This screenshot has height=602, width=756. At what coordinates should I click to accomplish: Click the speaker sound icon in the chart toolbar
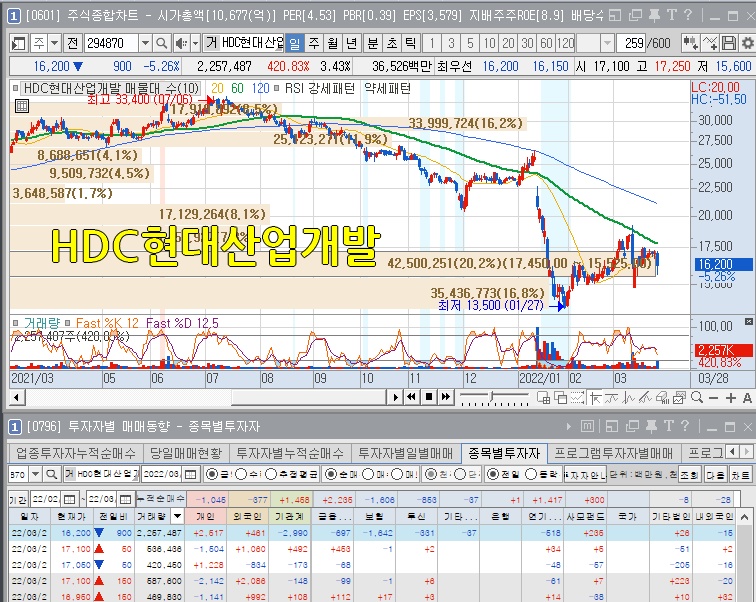click(x=181, y=43)
